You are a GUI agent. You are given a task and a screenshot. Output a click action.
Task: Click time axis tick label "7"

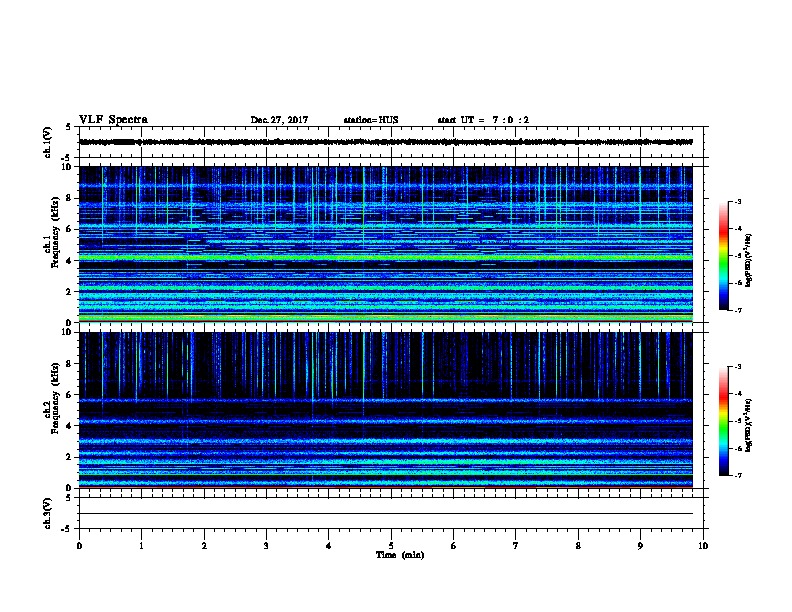pos(516,546)
